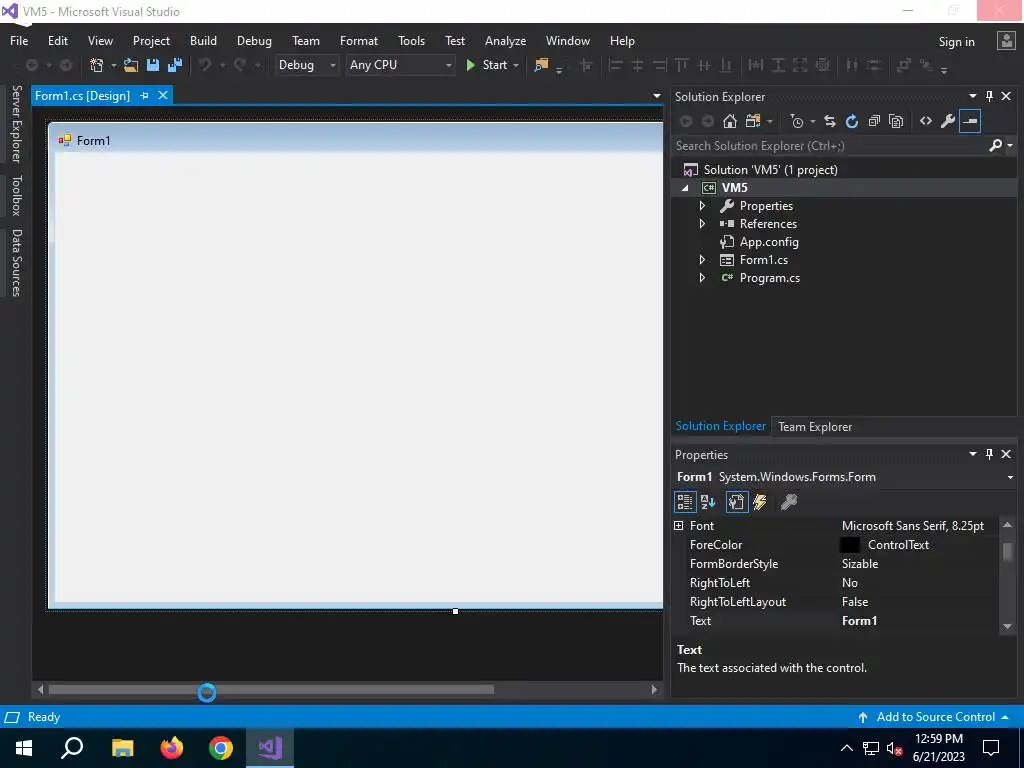1024x768 pixels.
Task: Open Firefox from taskbar
Action: (x=172, y=748)
